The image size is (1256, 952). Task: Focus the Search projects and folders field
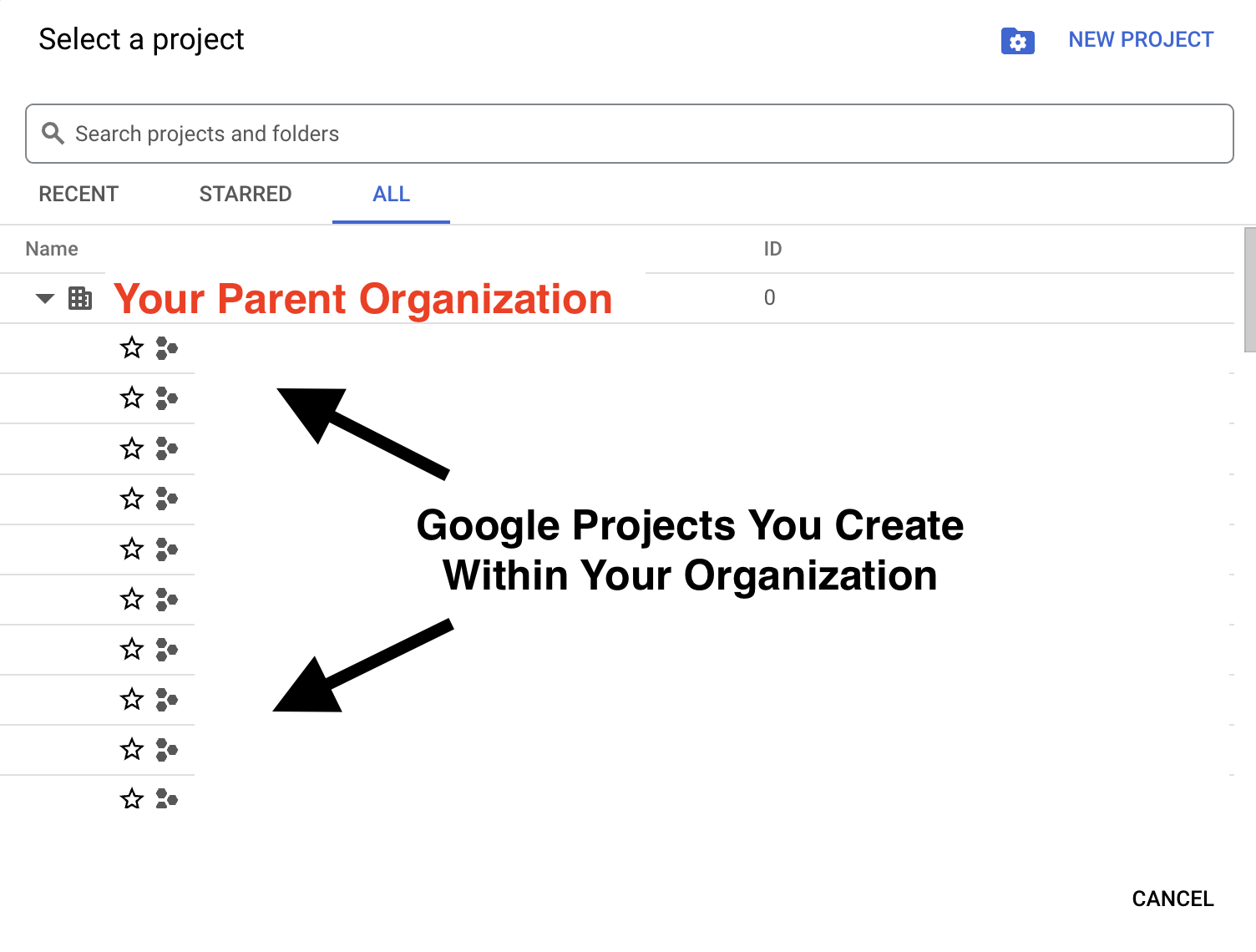(630, 134)
